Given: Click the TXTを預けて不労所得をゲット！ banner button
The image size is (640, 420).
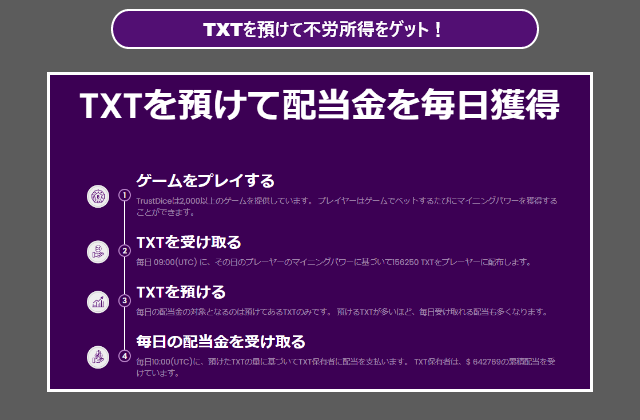Looking at the screenshot, I should 322,29.
